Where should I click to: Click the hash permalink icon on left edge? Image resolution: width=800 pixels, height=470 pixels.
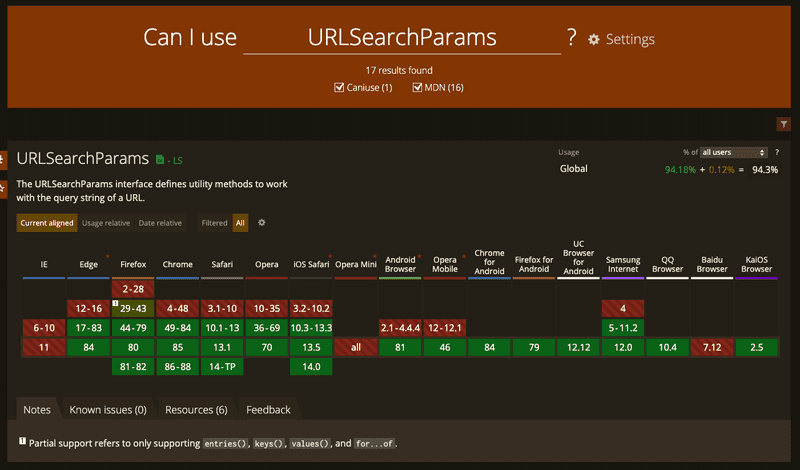click(x=3, y=159)
